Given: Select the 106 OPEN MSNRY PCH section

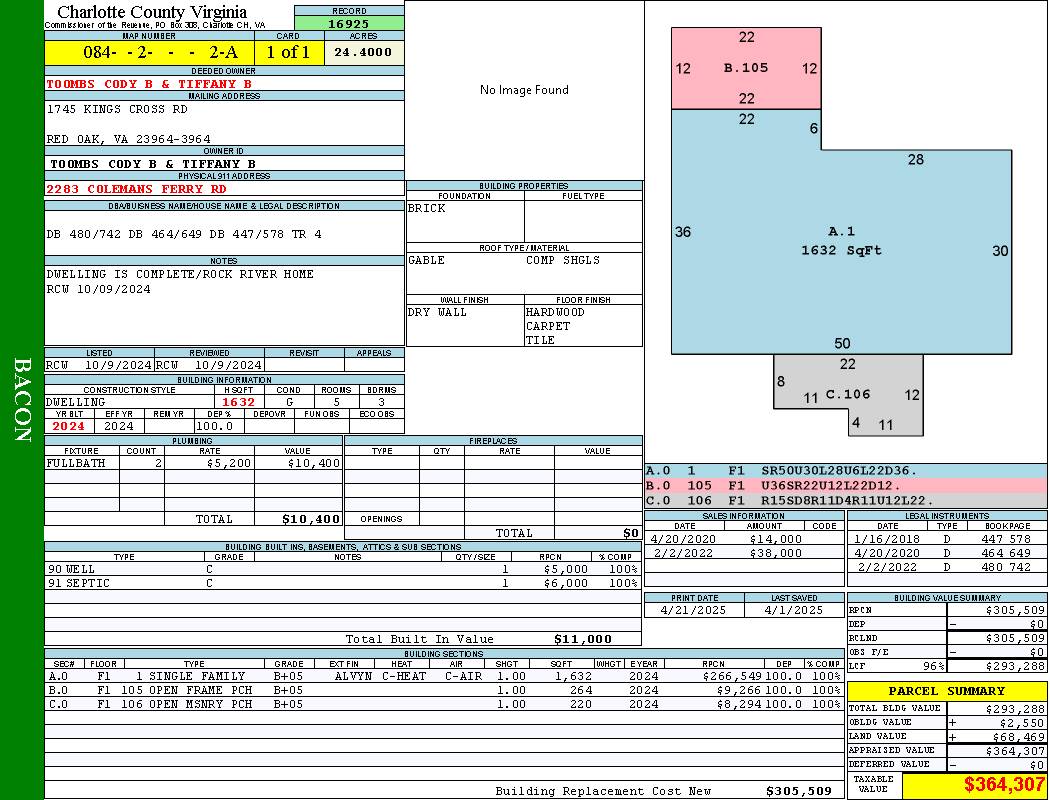Looking at the screenshot, I should (187, 704).
